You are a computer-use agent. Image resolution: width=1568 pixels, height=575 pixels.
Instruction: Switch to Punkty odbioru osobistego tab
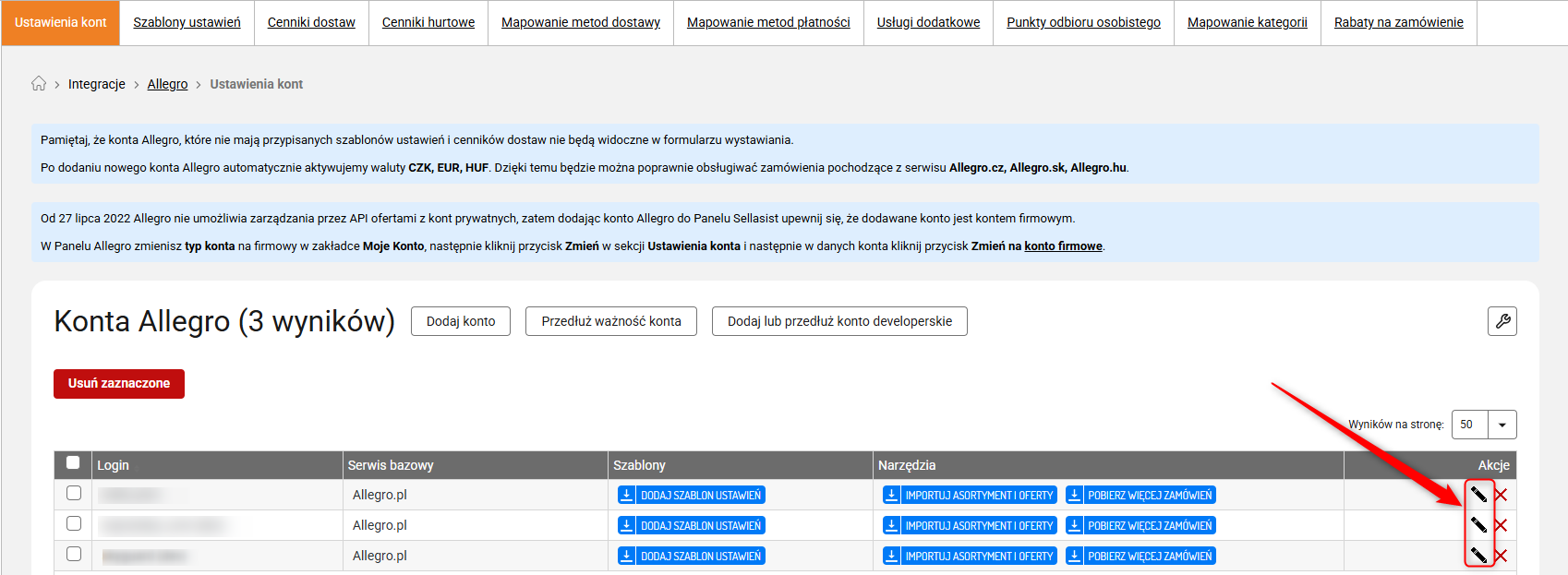click(x=1083, y=22)
